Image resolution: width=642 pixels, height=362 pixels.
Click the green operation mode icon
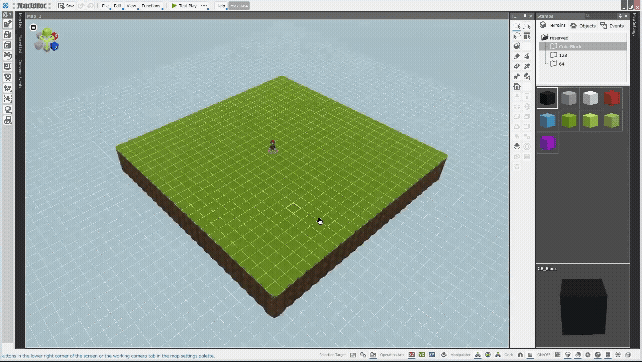click(x=422, y=355)
